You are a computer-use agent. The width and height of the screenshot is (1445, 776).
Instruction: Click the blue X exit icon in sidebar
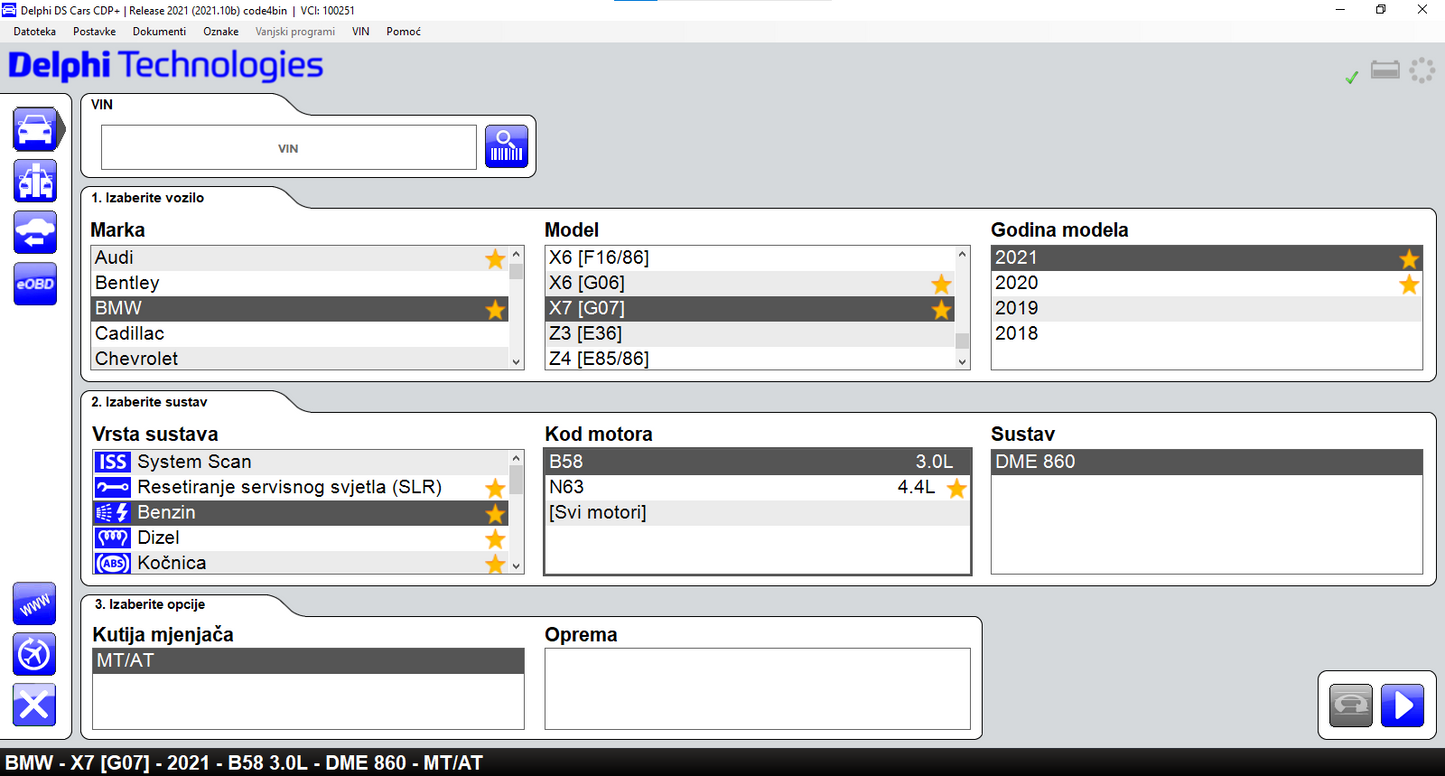35,705
